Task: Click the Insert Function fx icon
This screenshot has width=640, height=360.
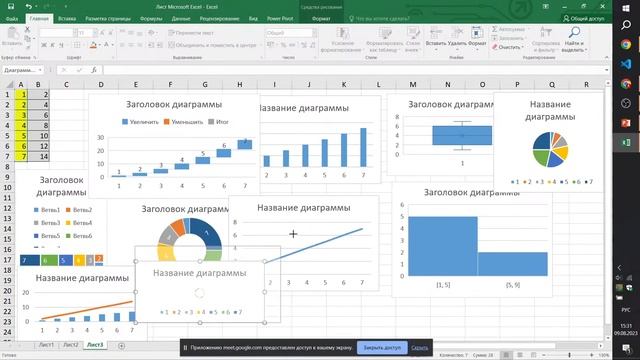Action: click(x=94, y=70)
